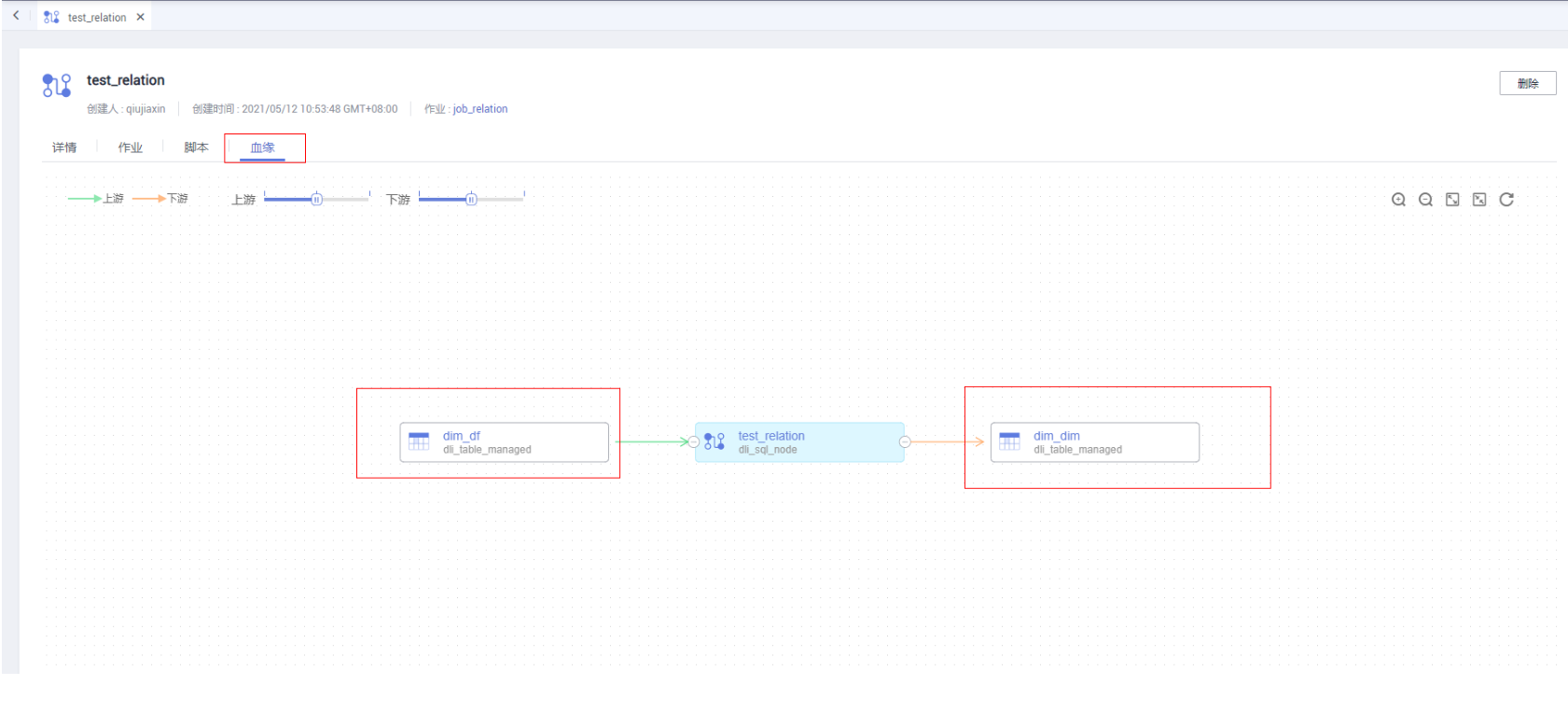Open the 作业 tab
Image resolution: width=1568 pixels, height=713 pixels.
pyautogui.click(x=131, y=147)
